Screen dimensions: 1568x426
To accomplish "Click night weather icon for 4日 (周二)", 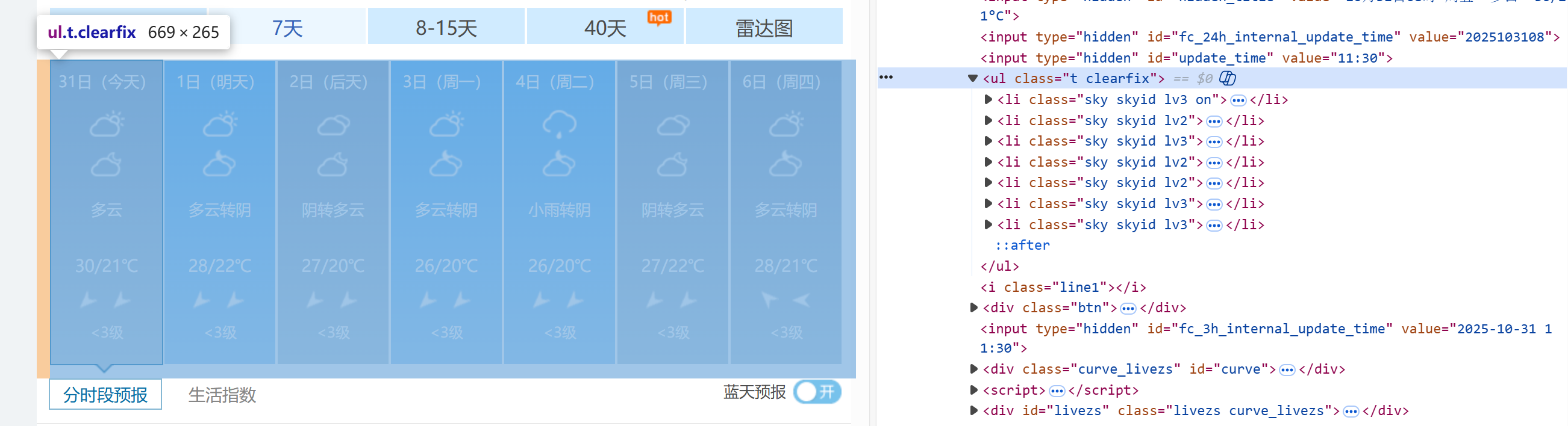I will click(x=560, y=164).
